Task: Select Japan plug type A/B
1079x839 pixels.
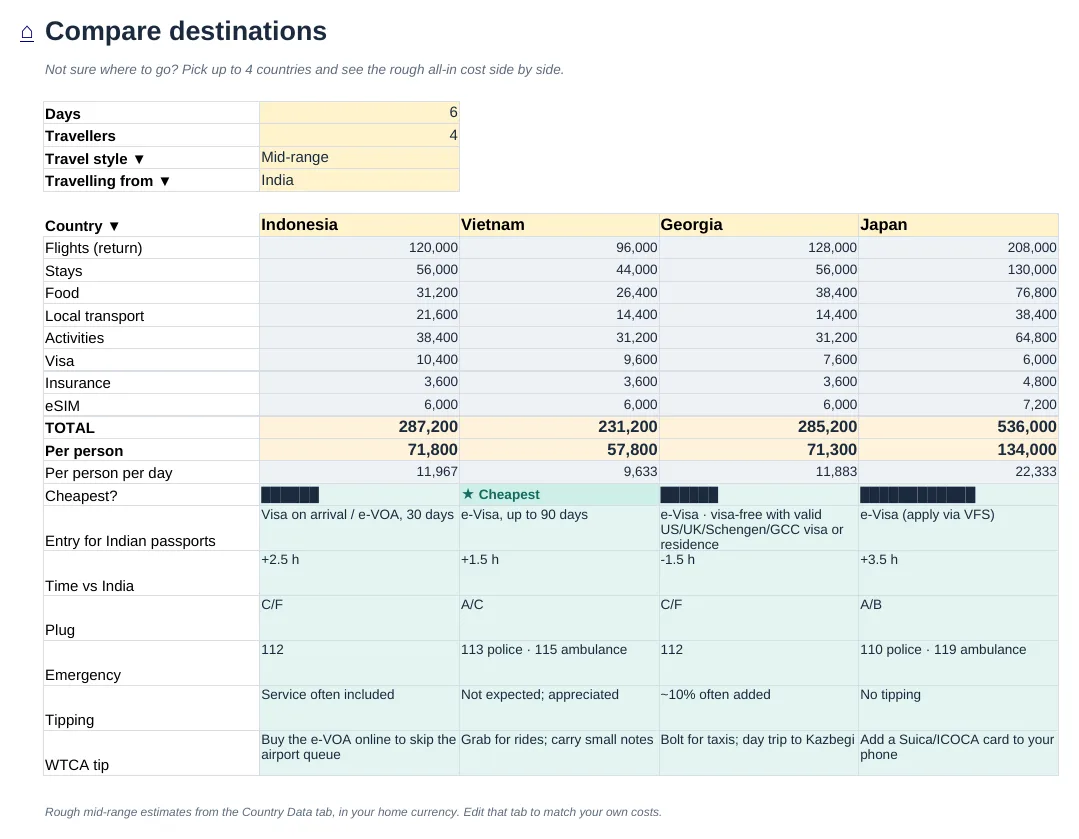Action: [958, 618]
